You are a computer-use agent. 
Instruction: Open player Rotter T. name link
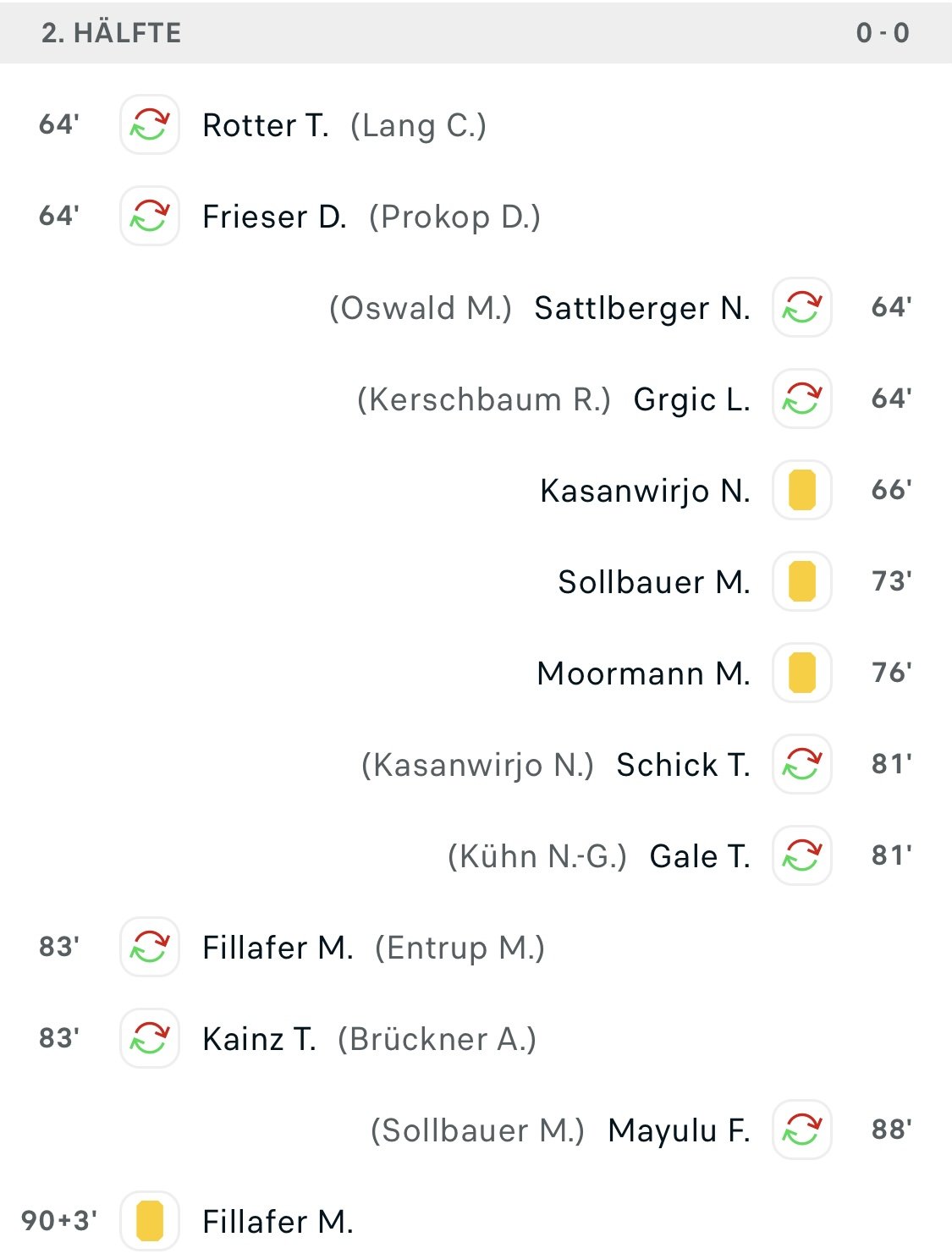point(266,125)
